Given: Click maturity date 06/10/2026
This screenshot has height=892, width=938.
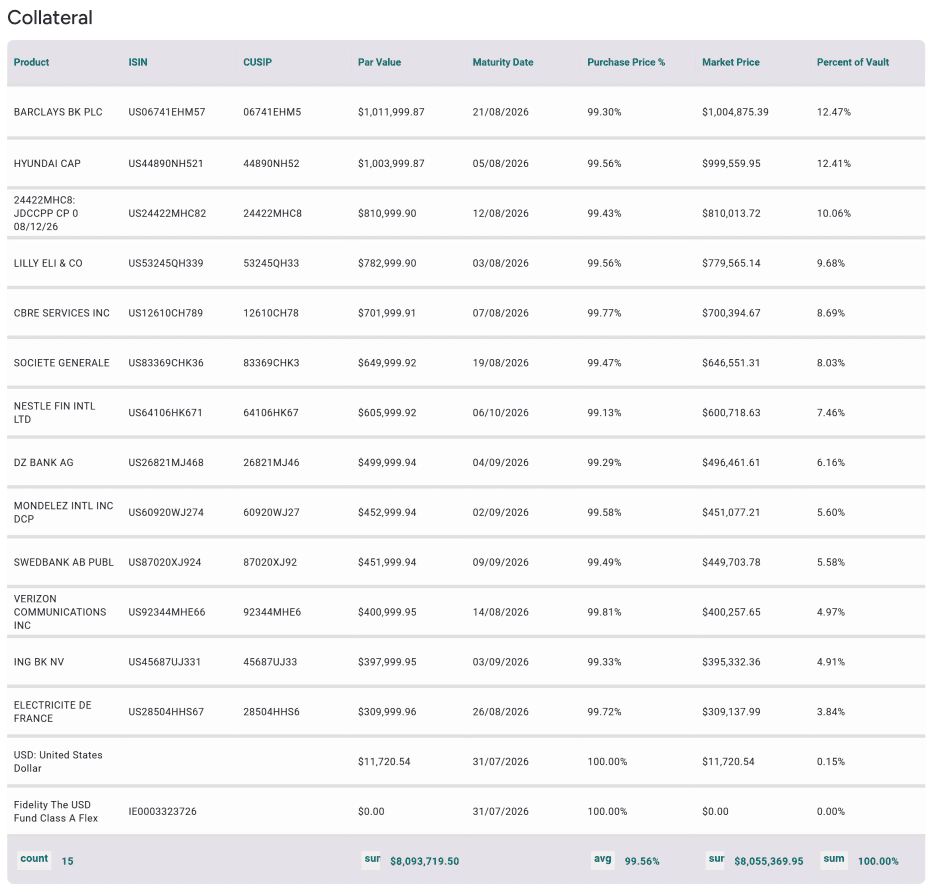Looking at the screenshot, I should (x=501, y=413).
